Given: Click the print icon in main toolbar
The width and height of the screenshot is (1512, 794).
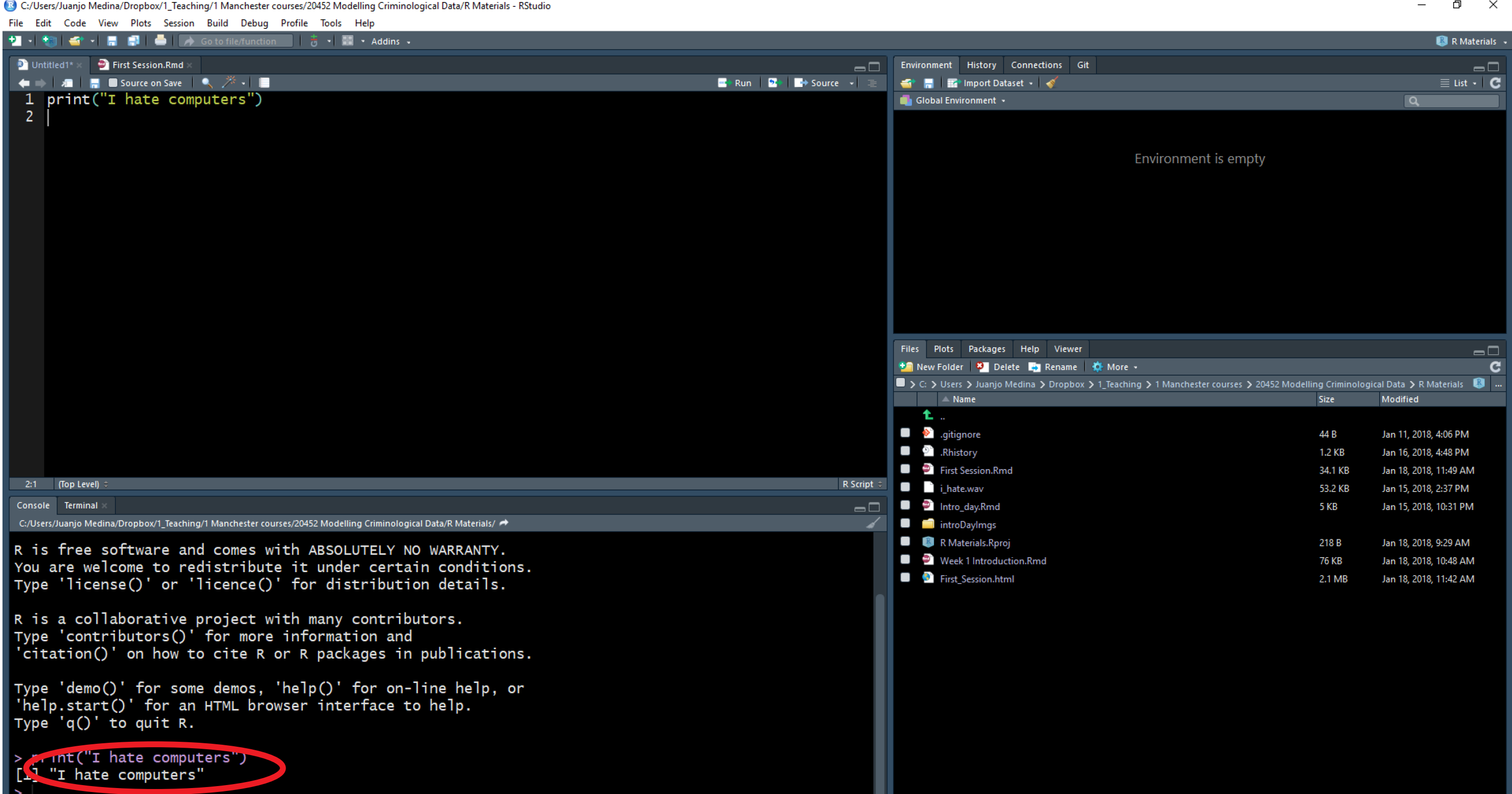Looking at the screenshot, I should (160, 40).
